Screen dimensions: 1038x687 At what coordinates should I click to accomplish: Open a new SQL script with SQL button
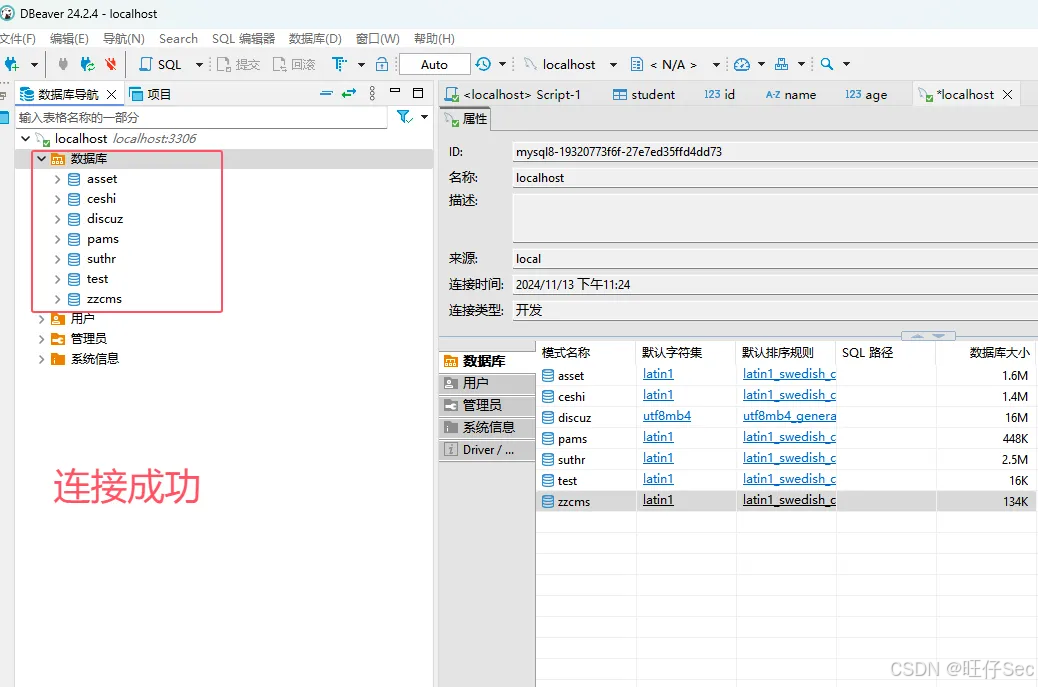tap(160, 64)
